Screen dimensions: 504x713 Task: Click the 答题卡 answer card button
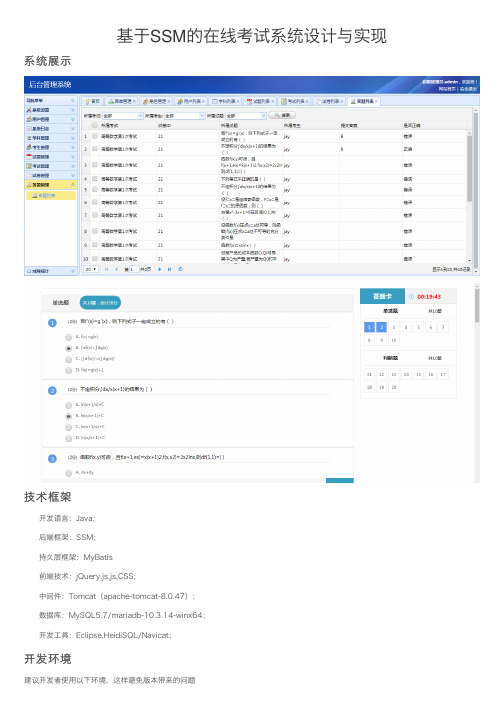pos(382,296)
